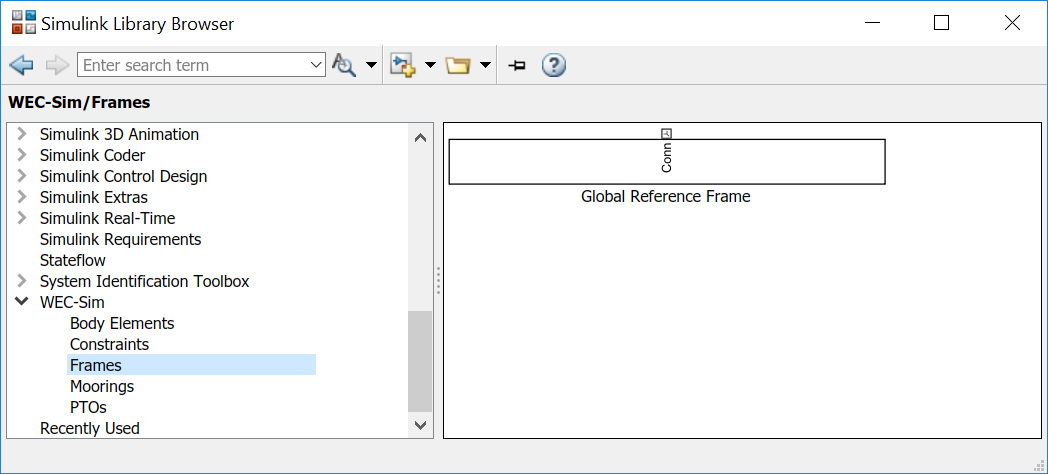This screenshot has height=474, width=1048.
Task: Open search options dropdown arrow
Action: click(370, 65)
